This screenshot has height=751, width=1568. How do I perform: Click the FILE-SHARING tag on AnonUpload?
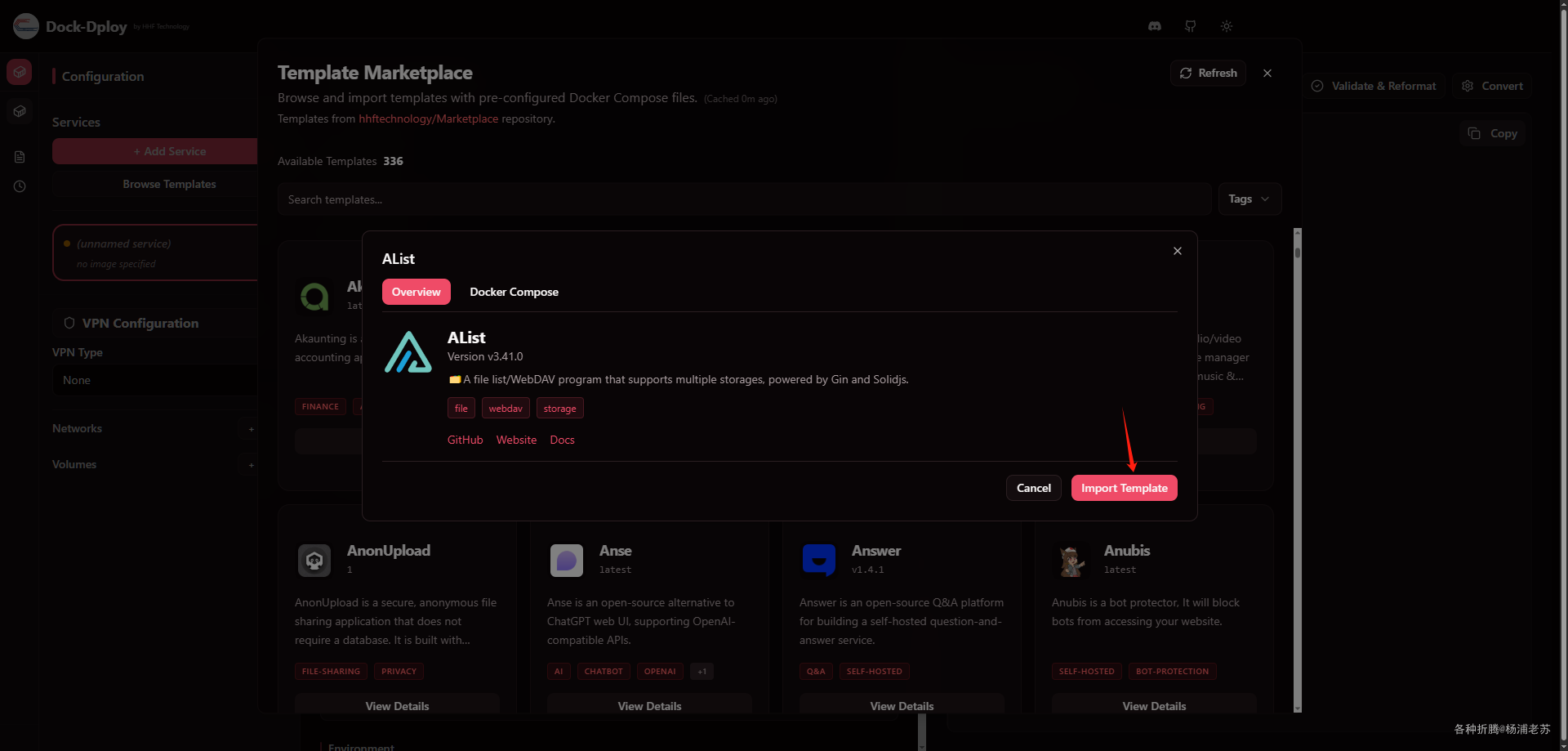(x=331, y=671)
